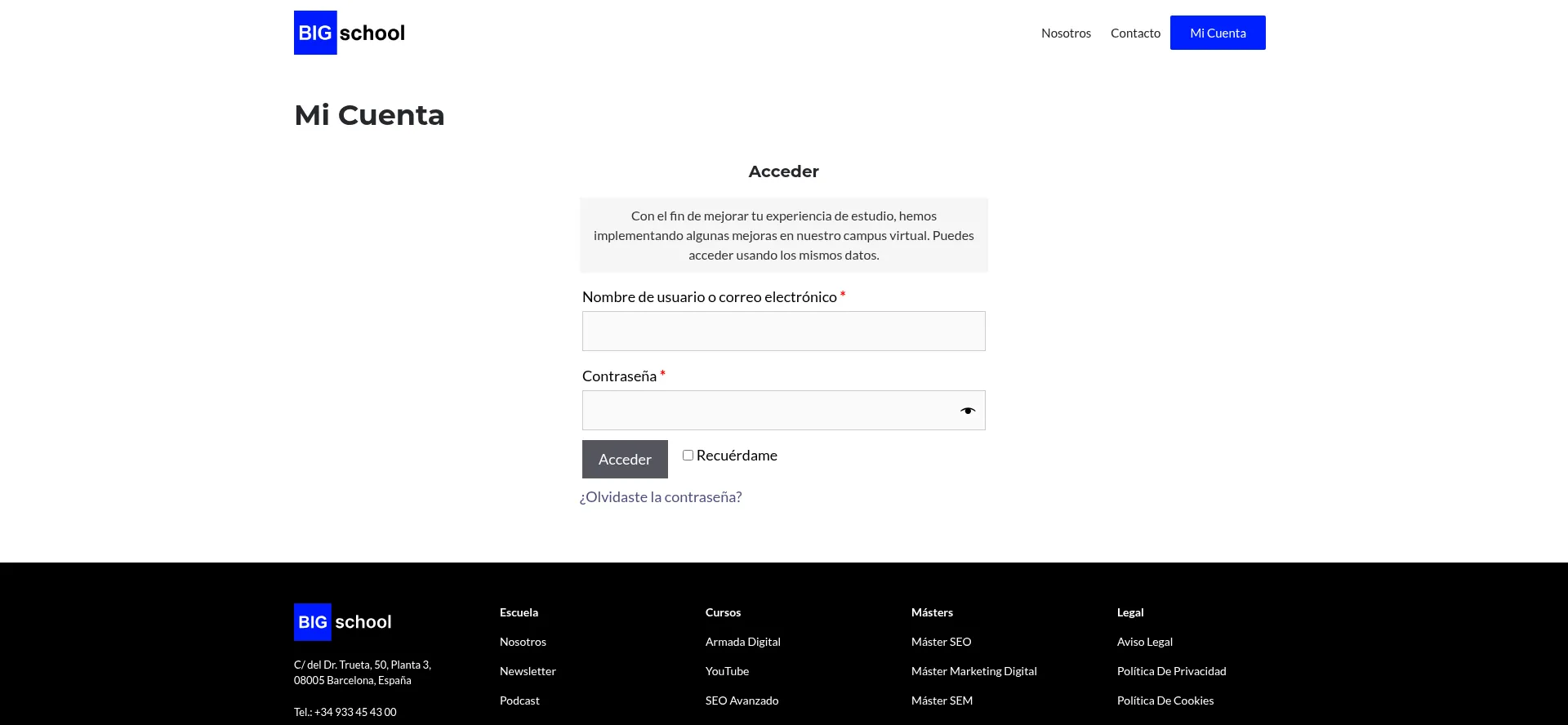Open the footer Nosotros link
The image size is (1568, 725).
(523, 642)
